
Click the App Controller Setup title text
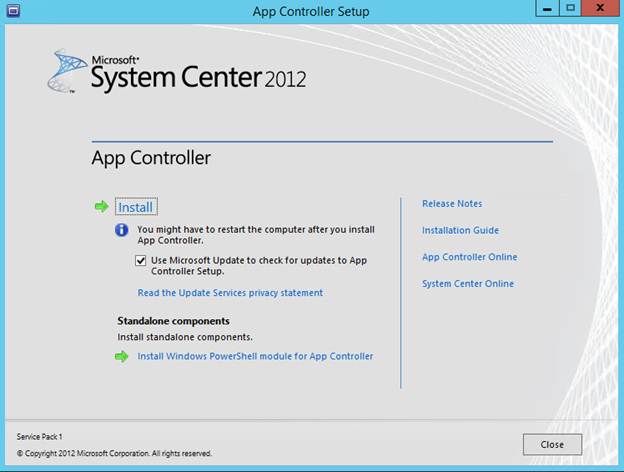(x=311, y=11)
